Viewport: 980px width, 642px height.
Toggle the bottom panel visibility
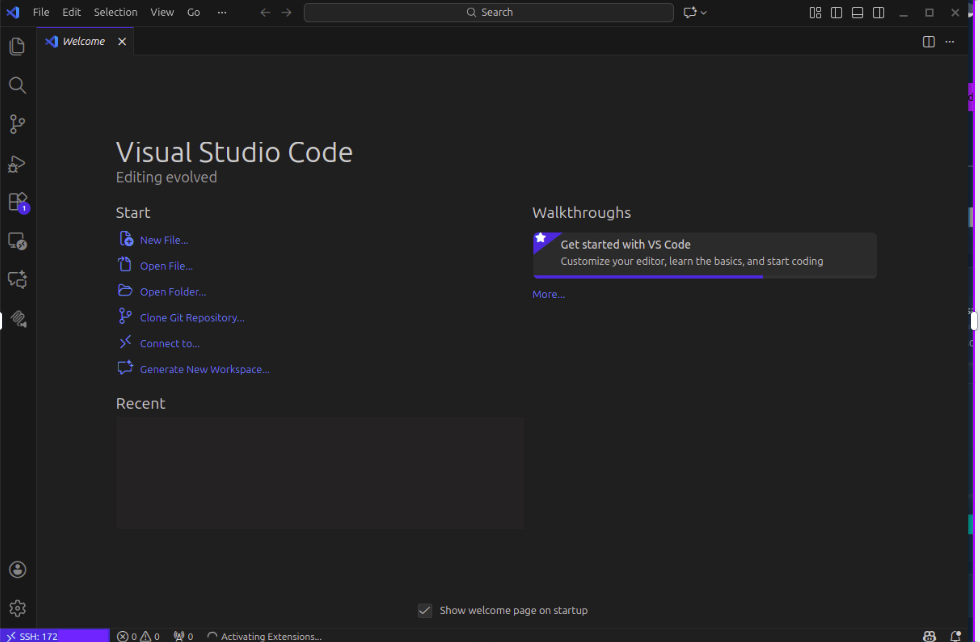[858, 13]
